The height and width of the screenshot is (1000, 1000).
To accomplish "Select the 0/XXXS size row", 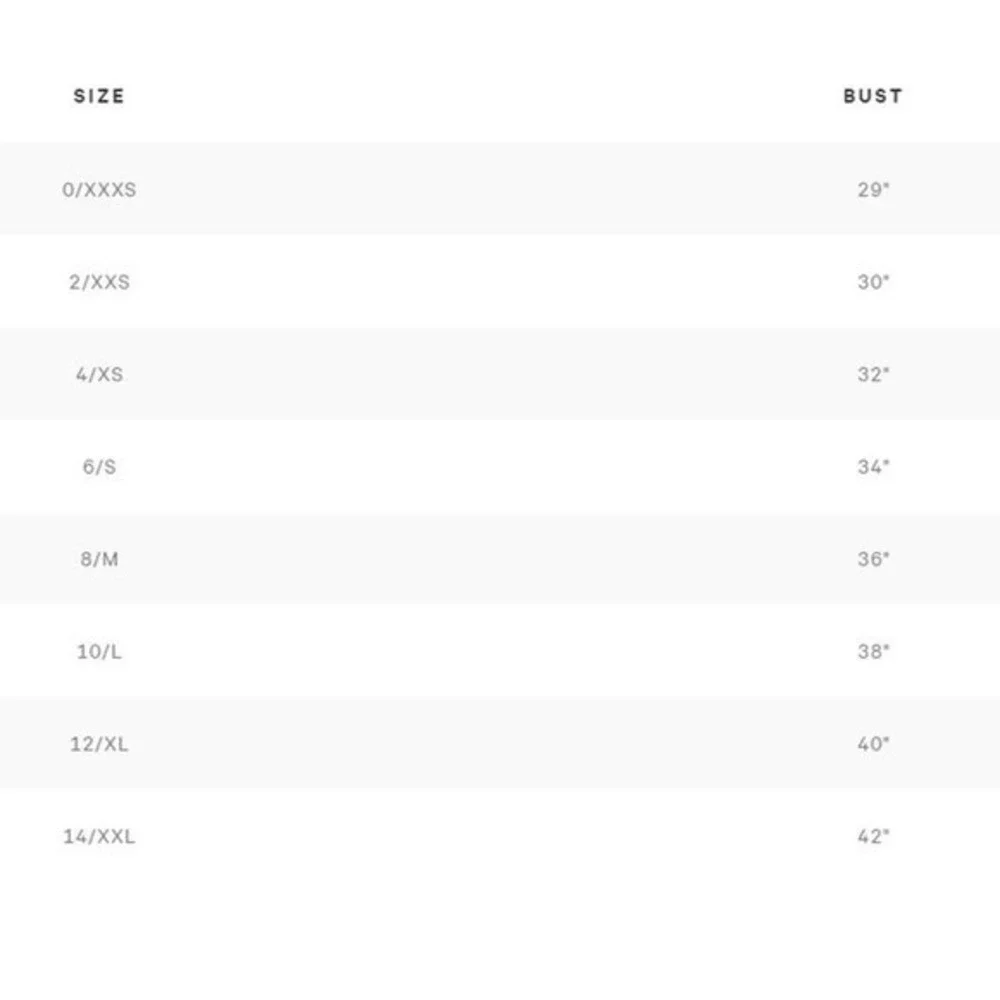I will (500, 189).
